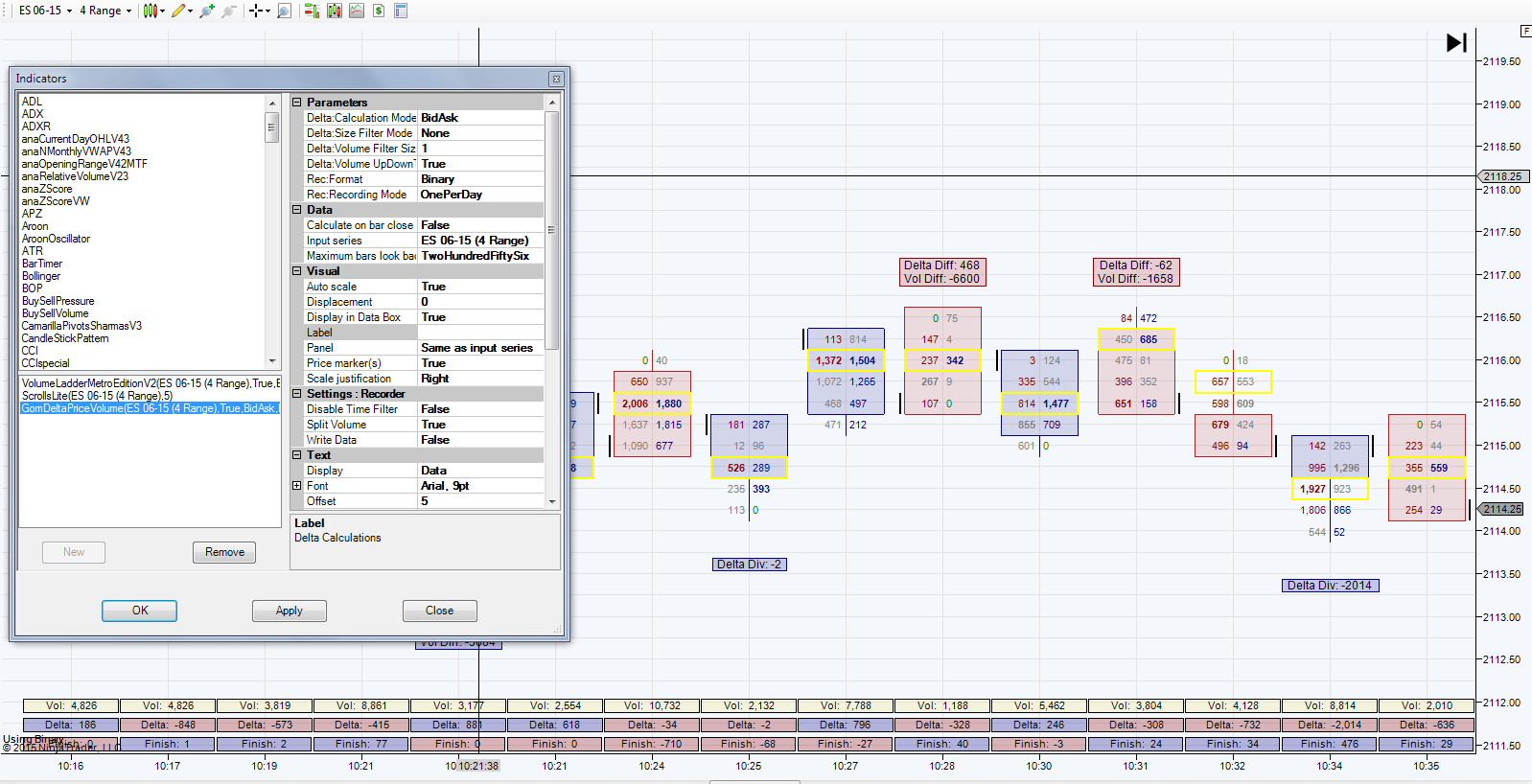Select the crosshair cursor tool

point(255,11)
